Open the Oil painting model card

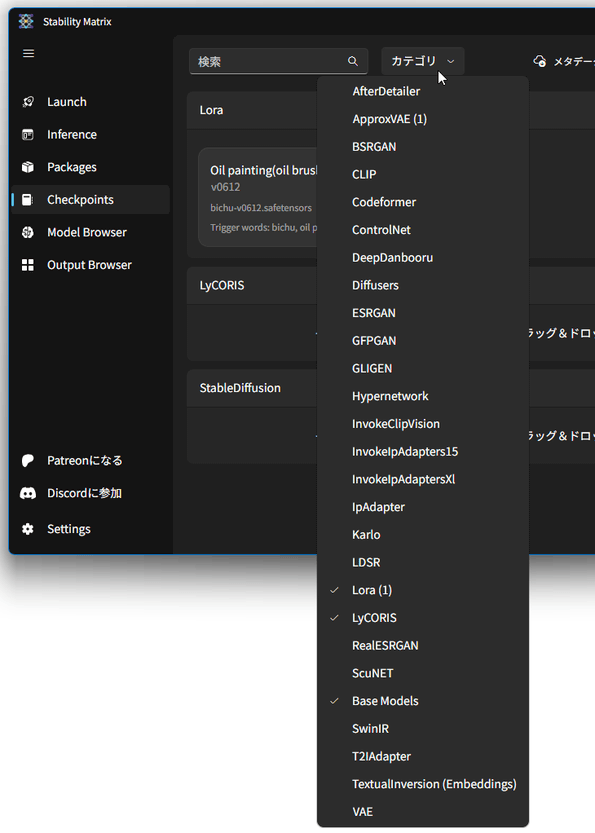(x=258, y=197)
